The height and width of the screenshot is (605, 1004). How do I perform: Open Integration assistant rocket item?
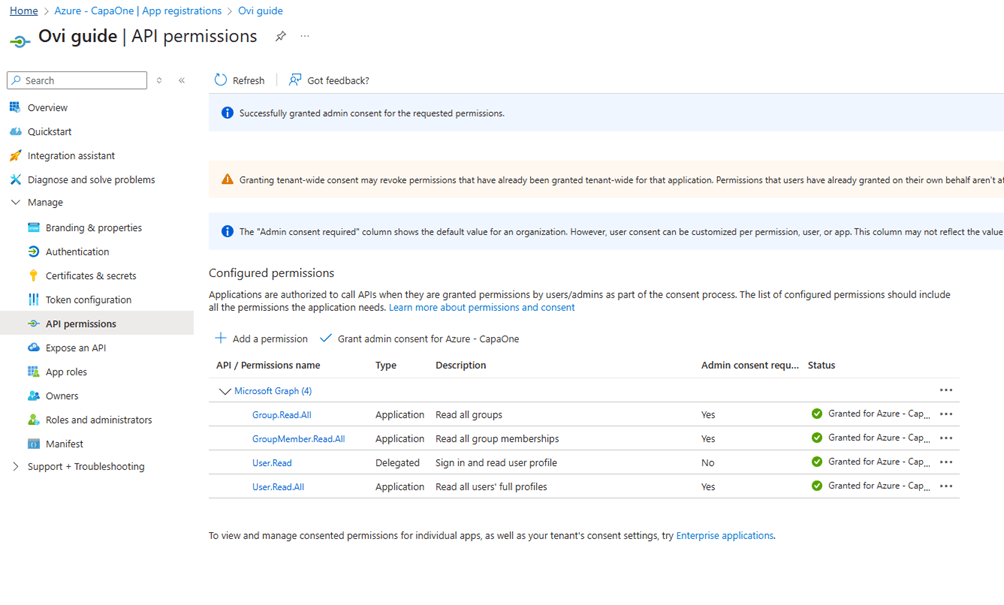[x=71, y=156]
